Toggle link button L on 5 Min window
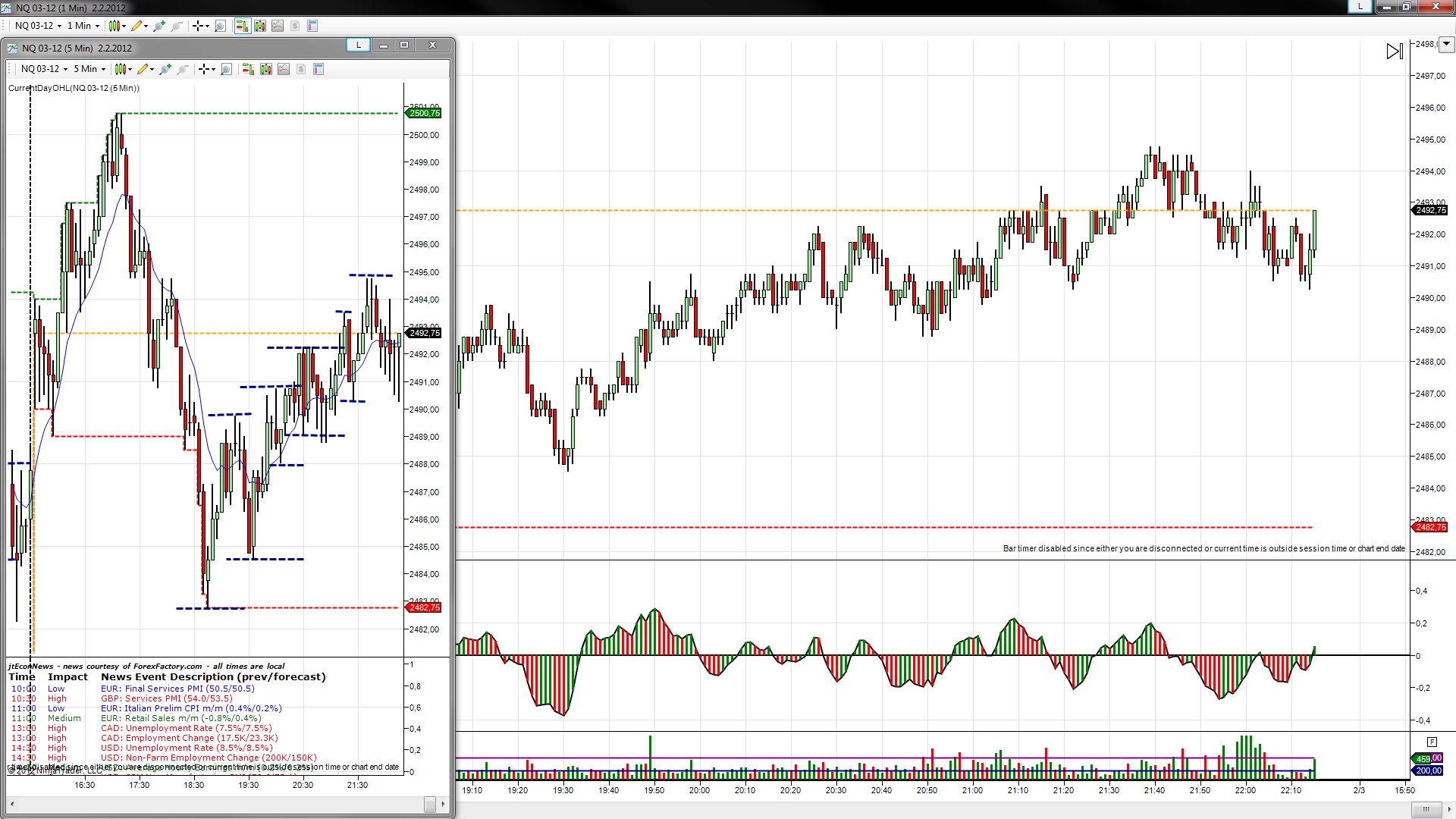Screen dimensions: 1456x819 tap(359, 45)
